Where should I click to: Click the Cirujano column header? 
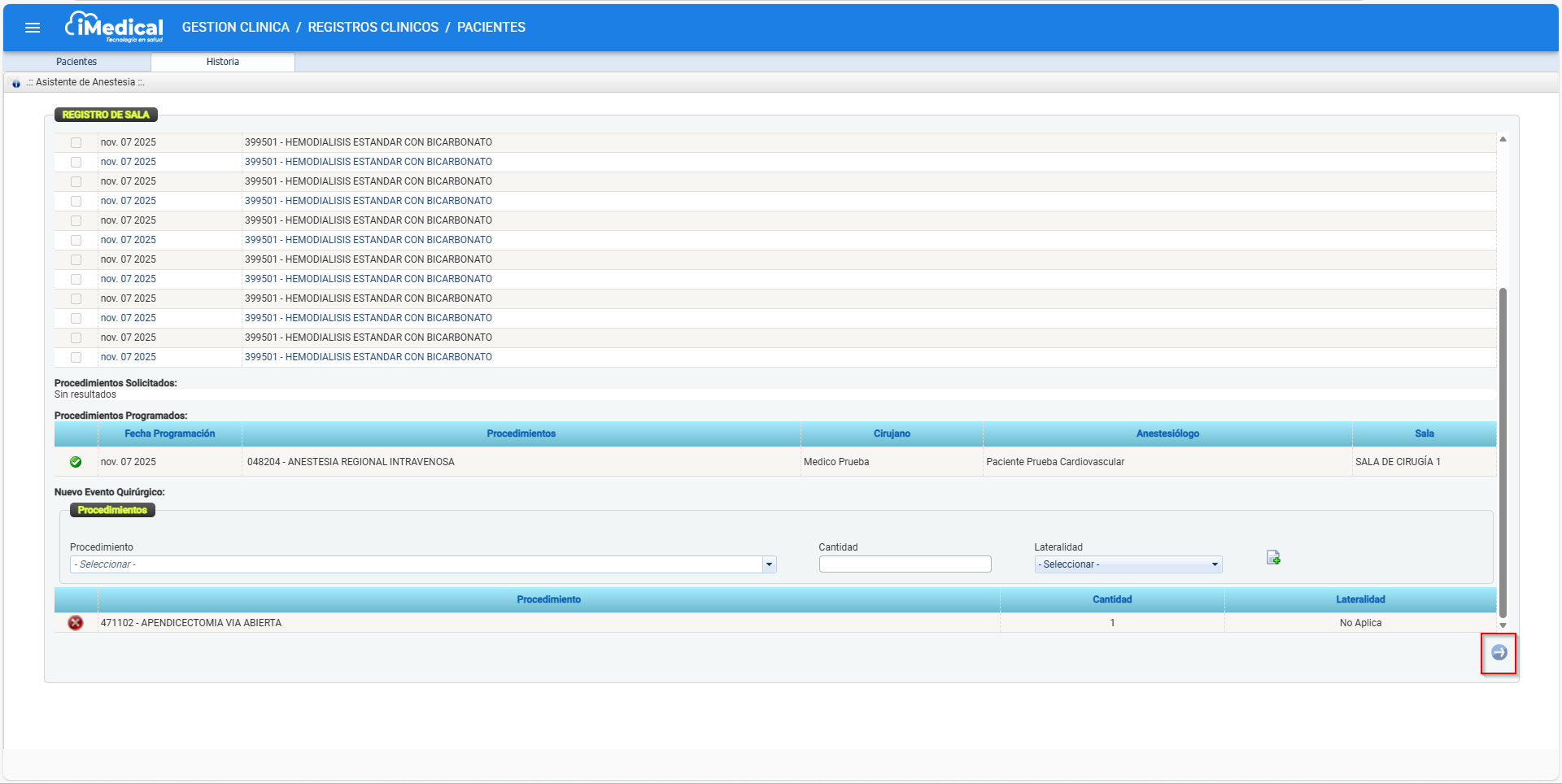point(892,433)
